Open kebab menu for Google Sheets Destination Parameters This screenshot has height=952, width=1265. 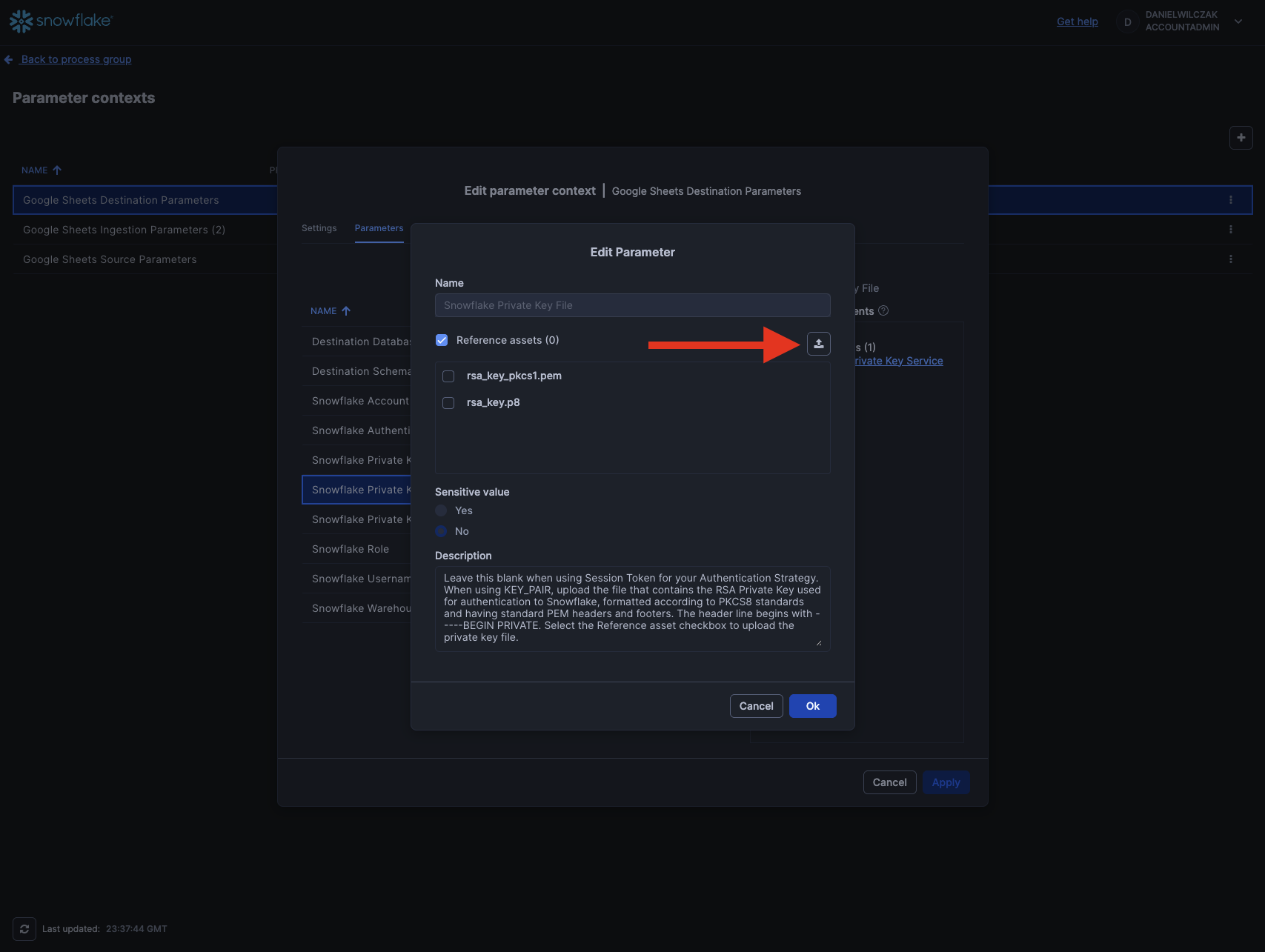[x=1230, y=200]
